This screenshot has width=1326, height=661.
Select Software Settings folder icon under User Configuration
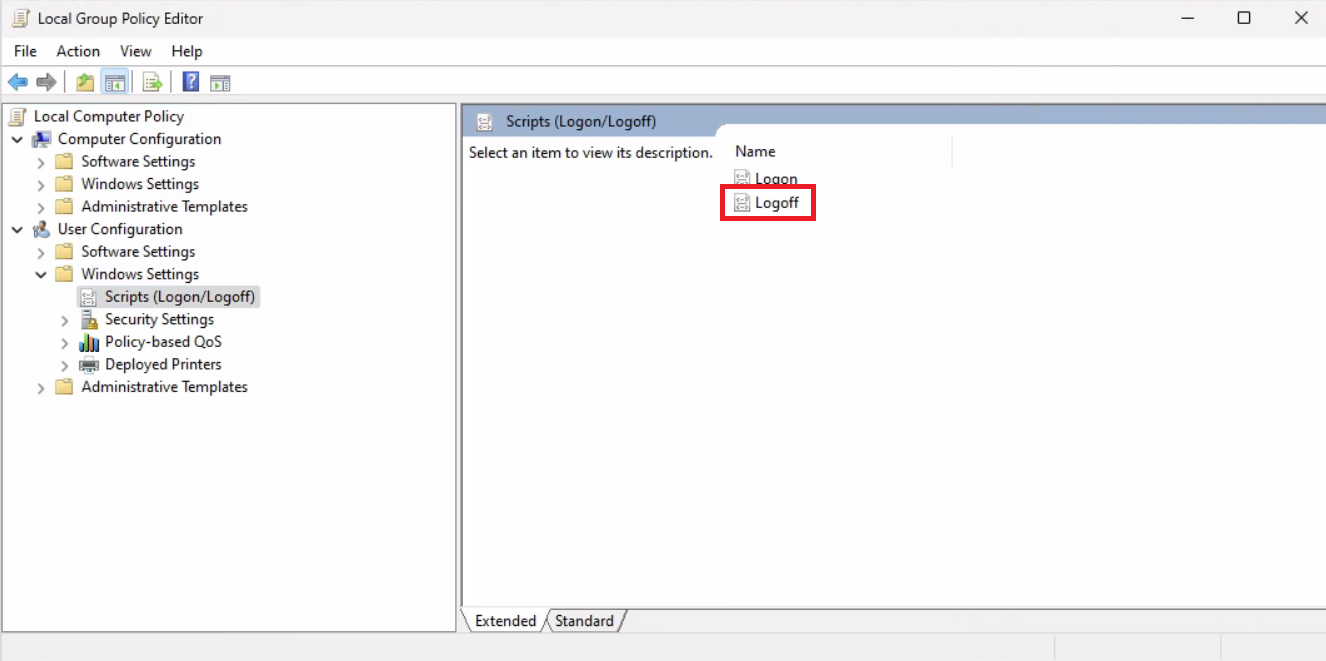click(x=65, y=251)
